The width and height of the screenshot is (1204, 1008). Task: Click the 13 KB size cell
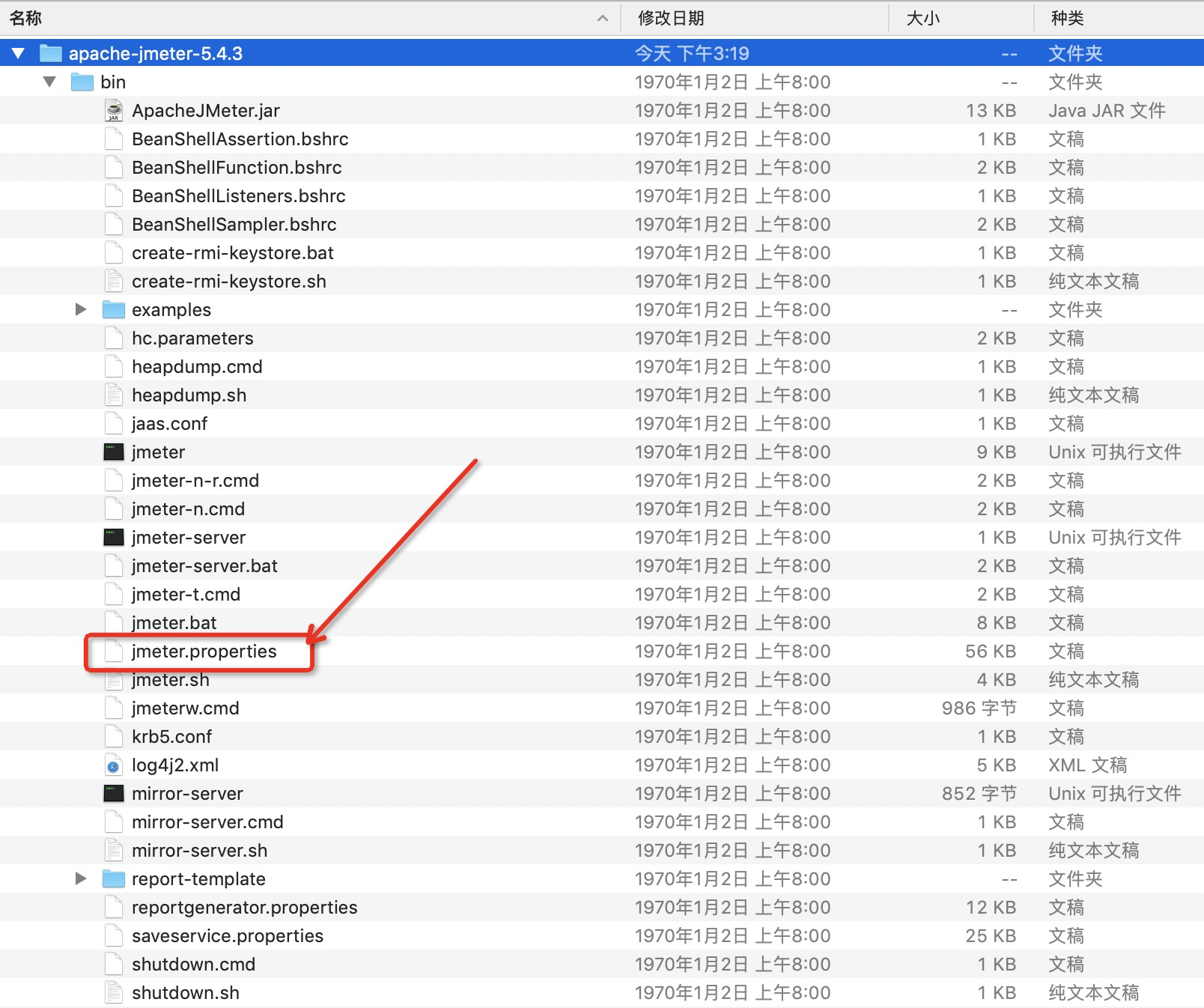pos(991,111)
